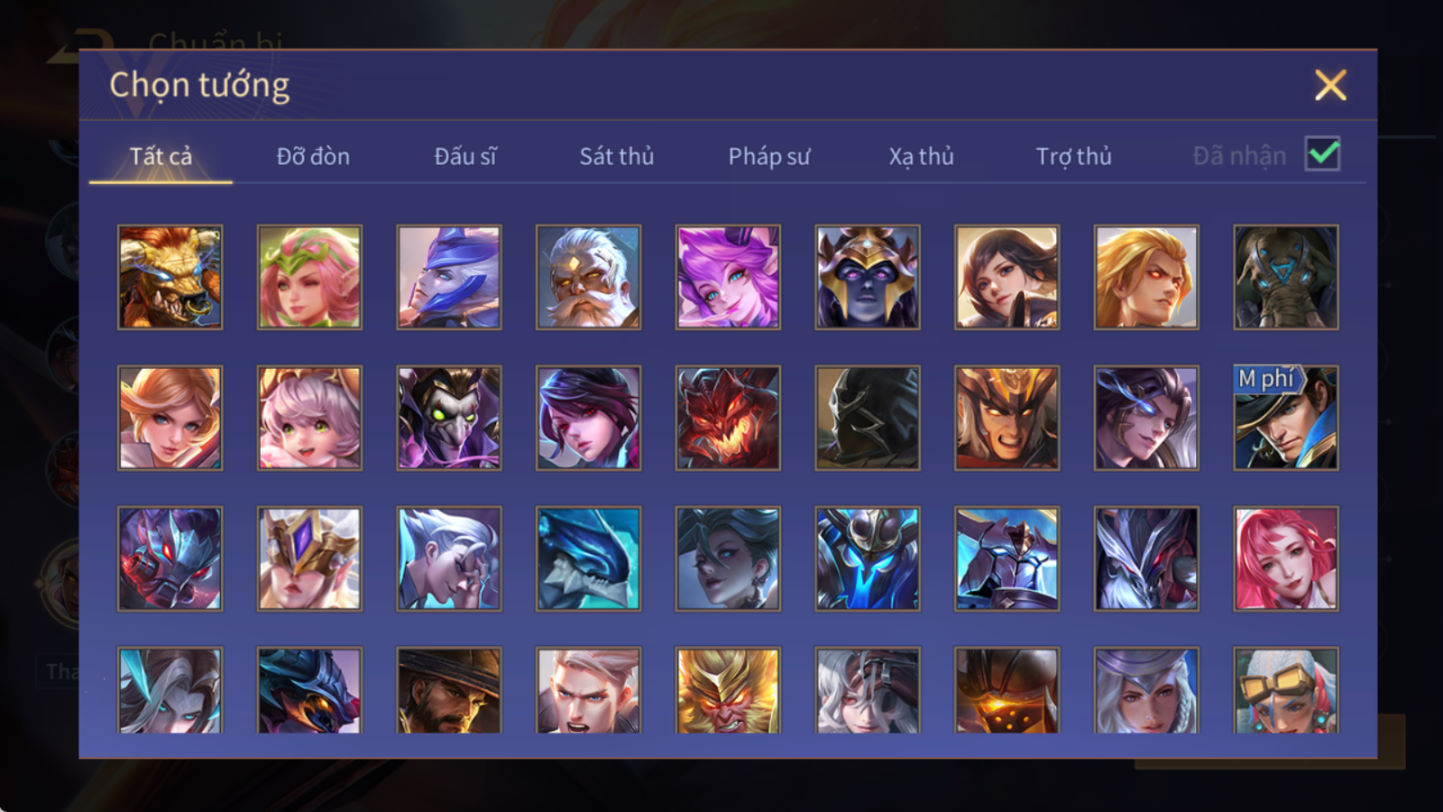Select the red demon face hero portrait

pos(728,417)
